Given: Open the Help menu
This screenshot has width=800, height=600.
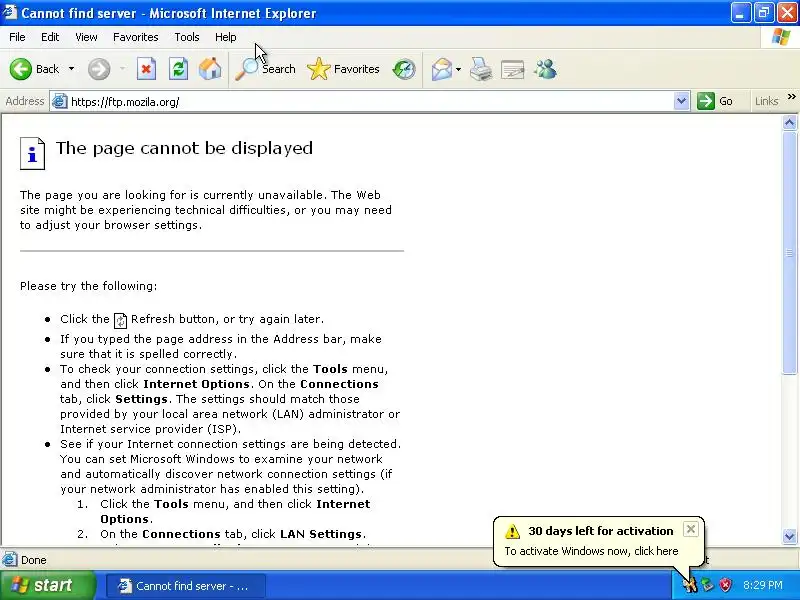Looking at the screenshot, I should (x=226, y=37).
